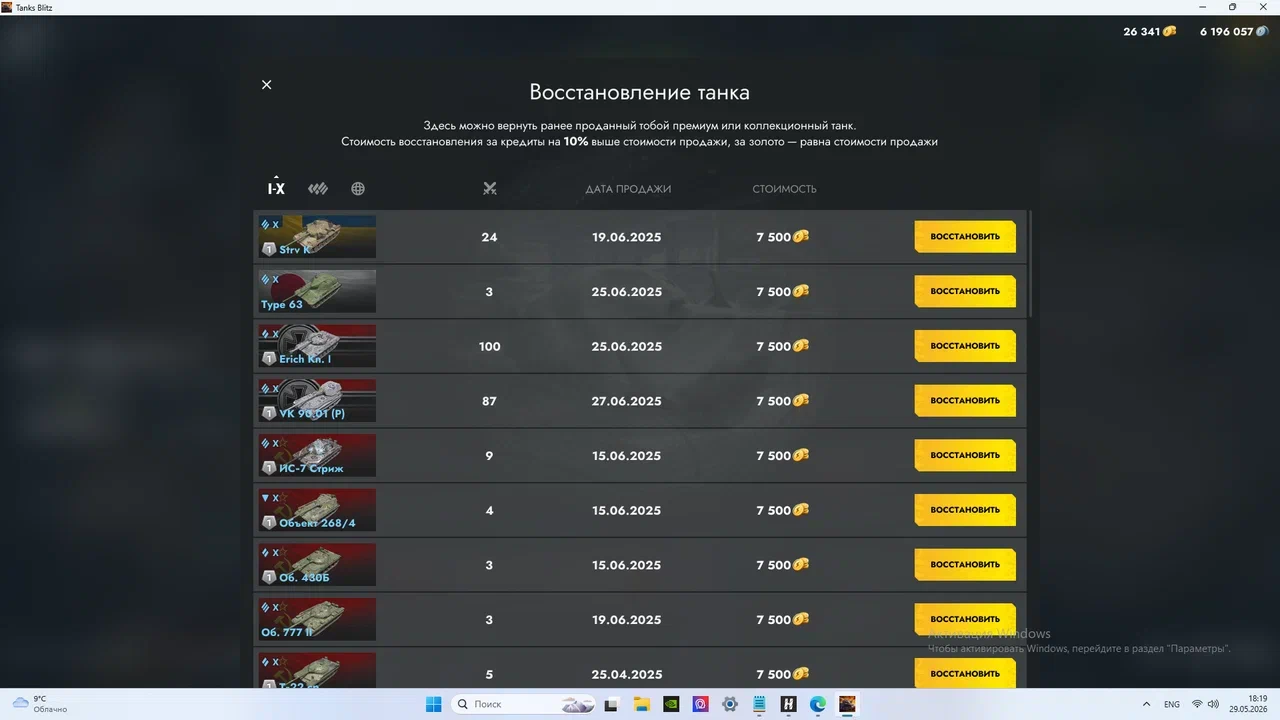Viewport: 1280px width, 720px height.
Task: Select the Об. 430Б tank thumbnail
Action: point(317,565)
